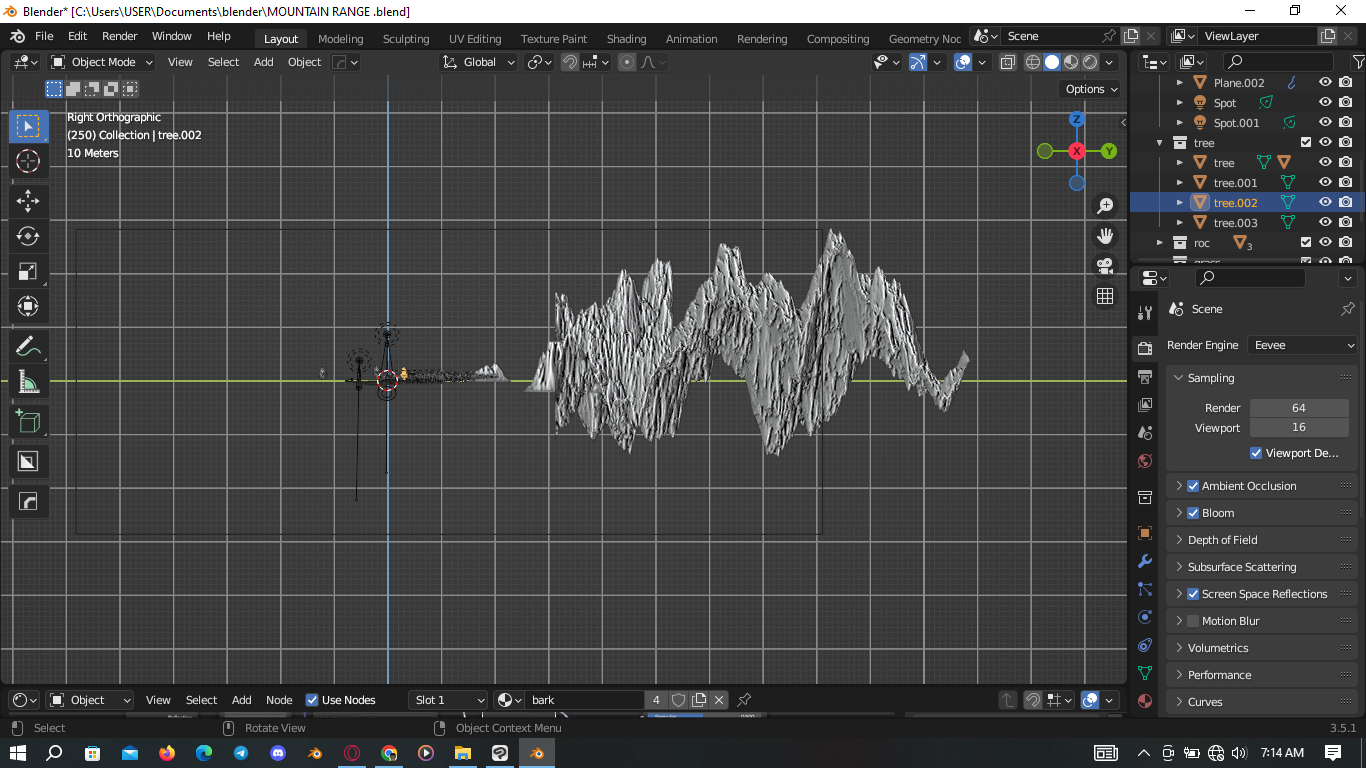Pin the bark material slot
The width and height of the screenshot is (1366, 768).
743,700
